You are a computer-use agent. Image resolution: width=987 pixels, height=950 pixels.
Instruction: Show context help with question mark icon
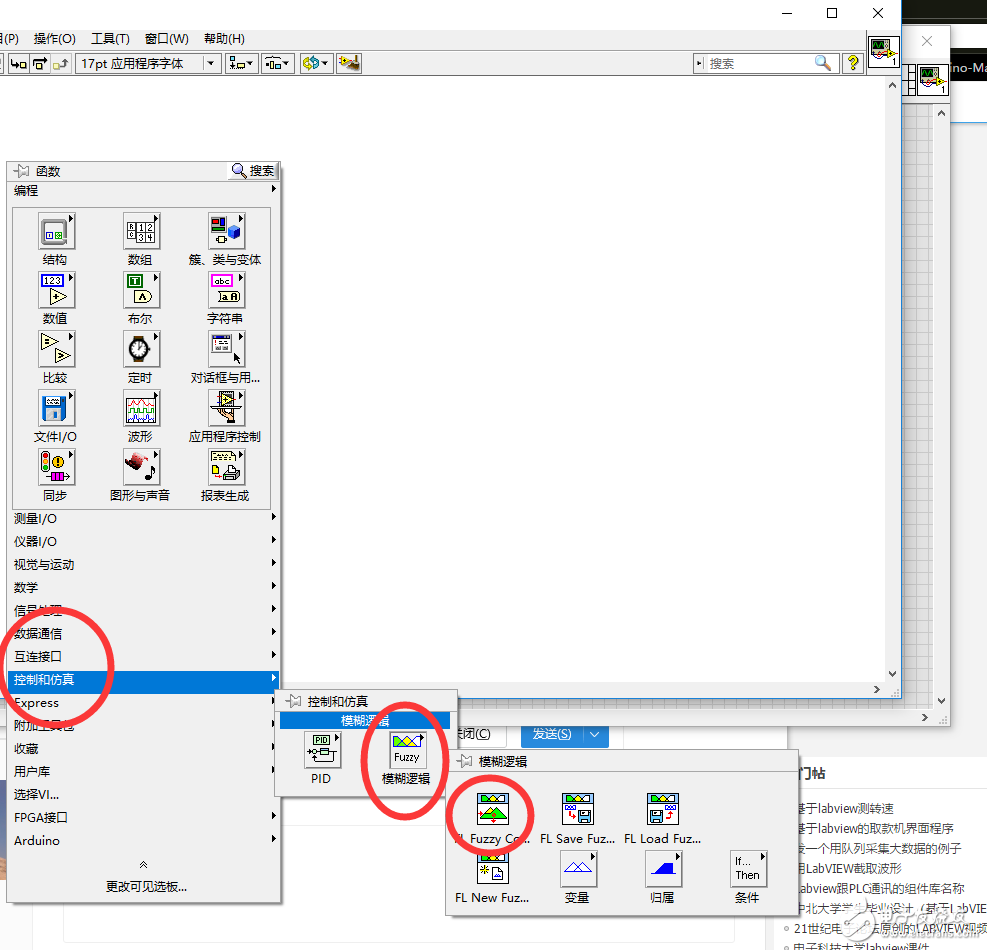coord(853,63)
